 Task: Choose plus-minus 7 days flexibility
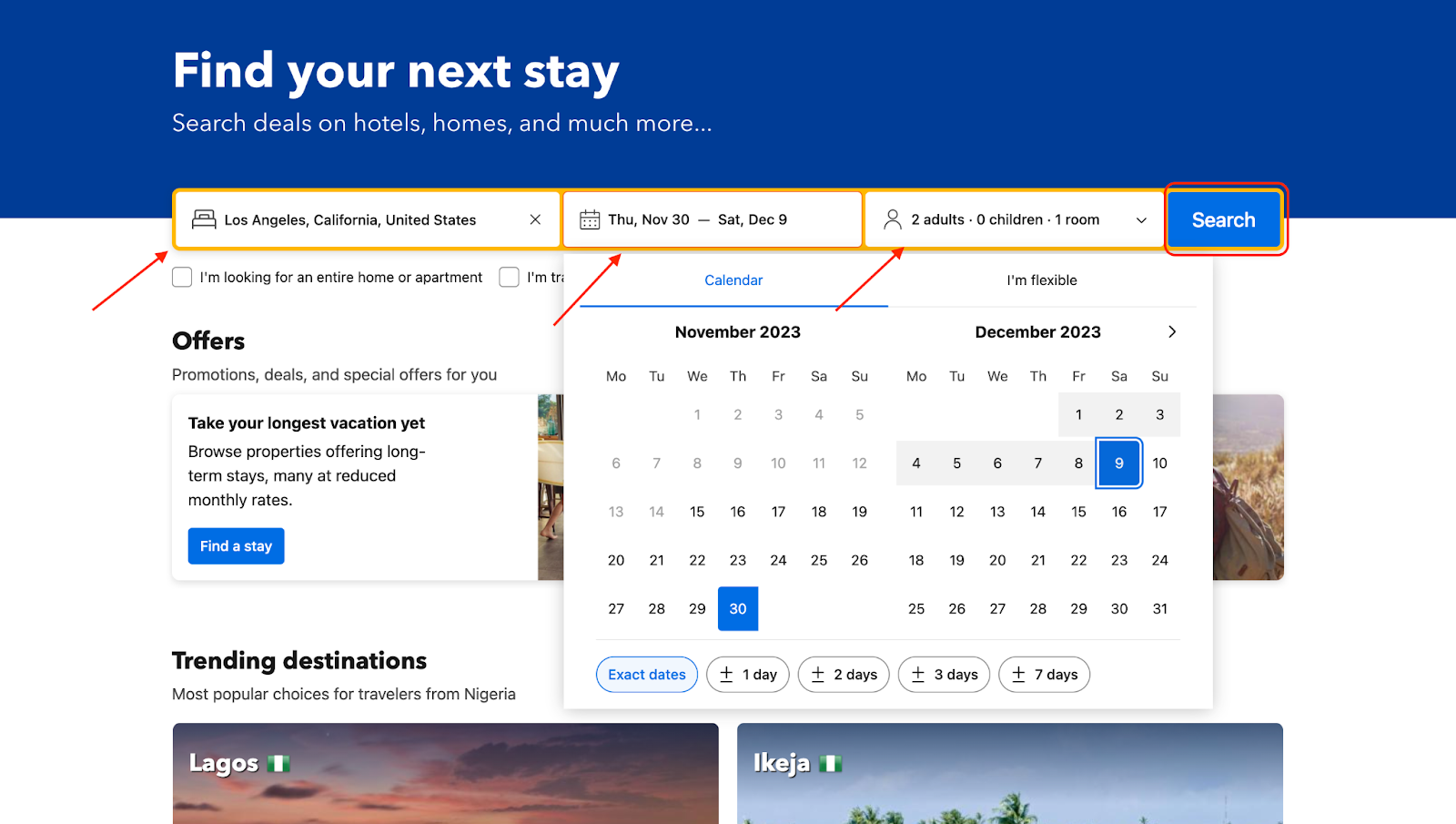[x=1044, y=675]
